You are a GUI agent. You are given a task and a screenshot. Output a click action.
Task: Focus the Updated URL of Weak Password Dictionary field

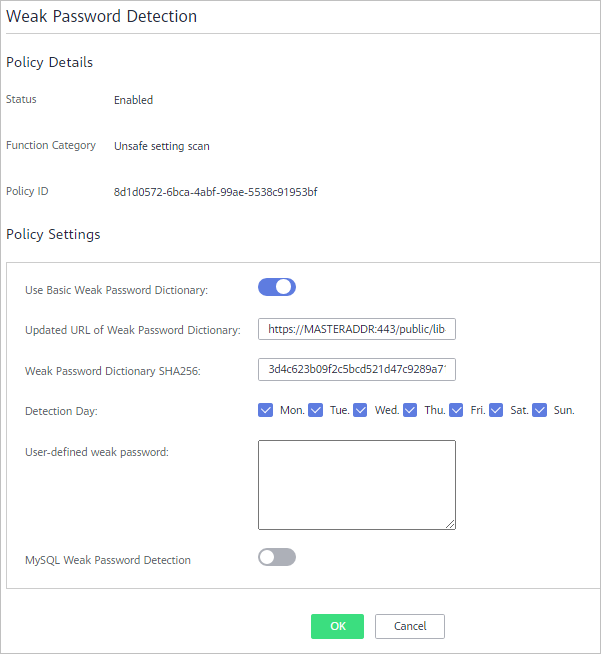357,329
